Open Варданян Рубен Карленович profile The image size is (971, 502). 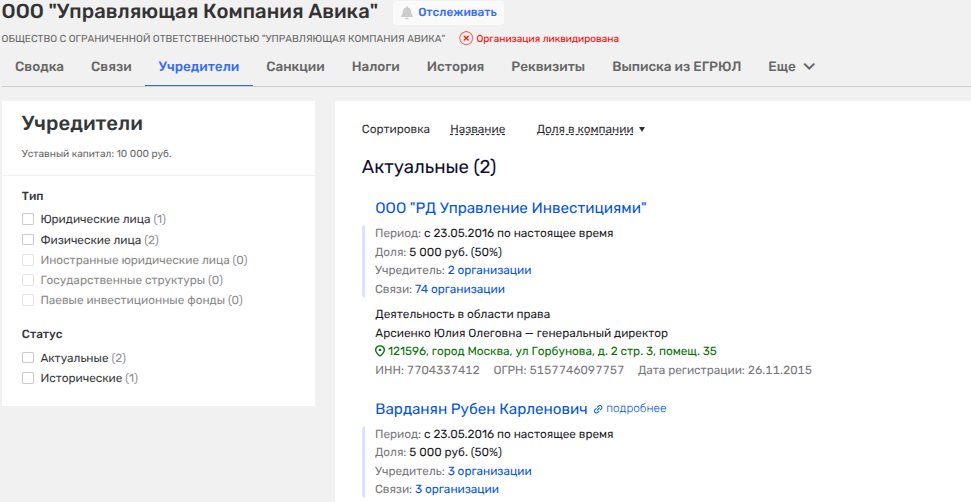point(479,409)
